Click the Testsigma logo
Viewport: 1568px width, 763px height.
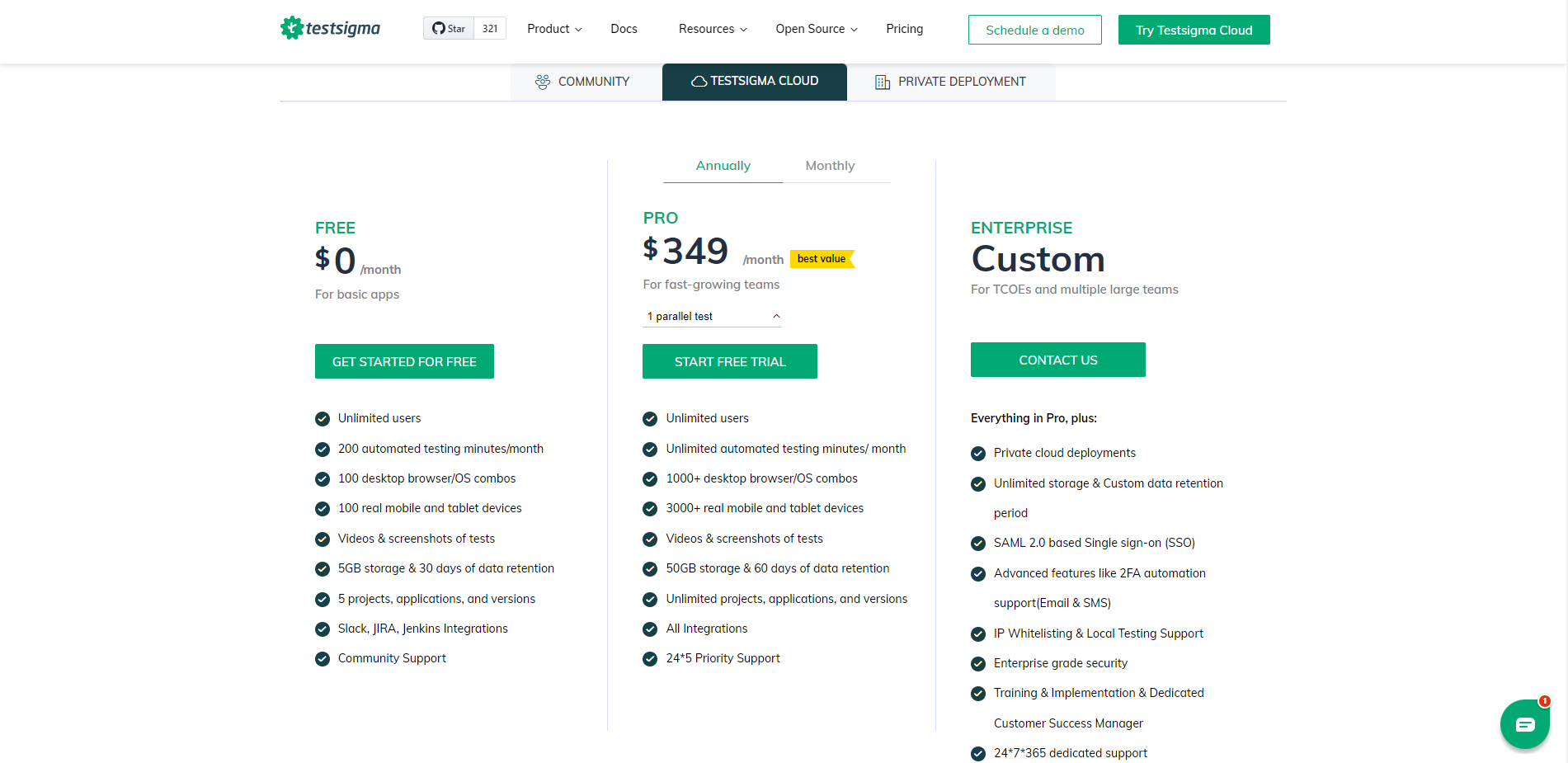coord(330,28)
